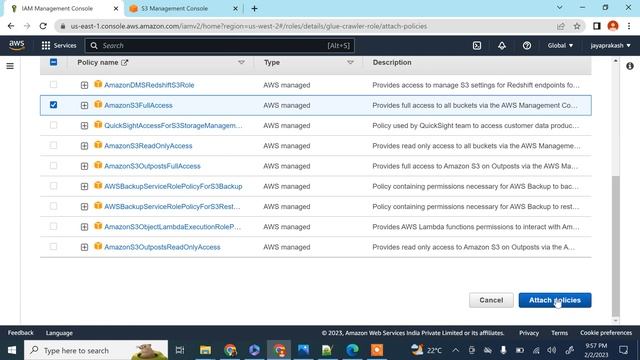This screenshot has width=640, height=360.
Task: Check the AmazonS3OutpostsReadOnlyAccess checkbox
Action: pyautogui.click(x=53, y=247)
